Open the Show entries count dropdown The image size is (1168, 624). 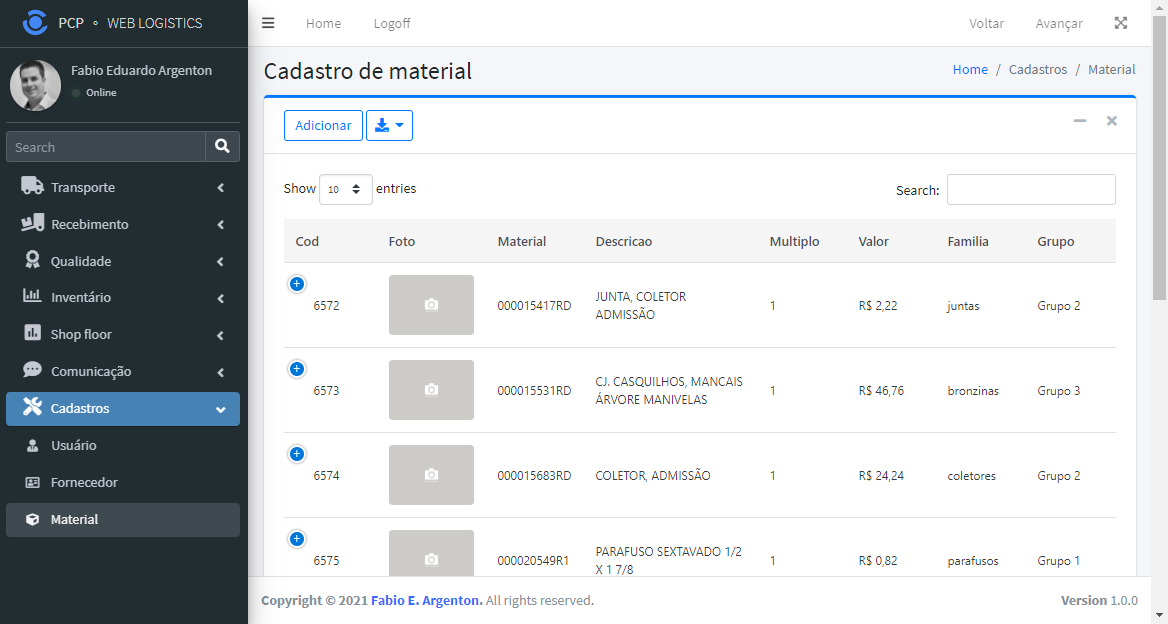[346, 189]
